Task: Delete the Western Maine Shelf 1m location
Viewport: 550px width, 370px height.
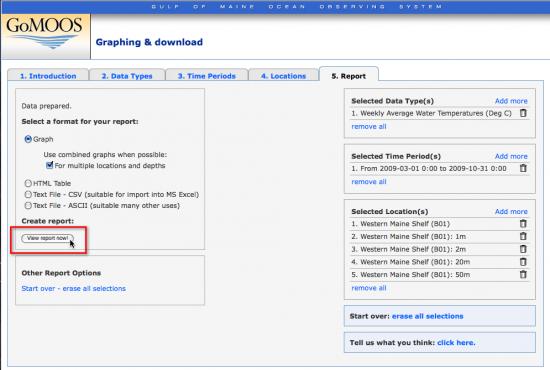Action: (523, 236)
